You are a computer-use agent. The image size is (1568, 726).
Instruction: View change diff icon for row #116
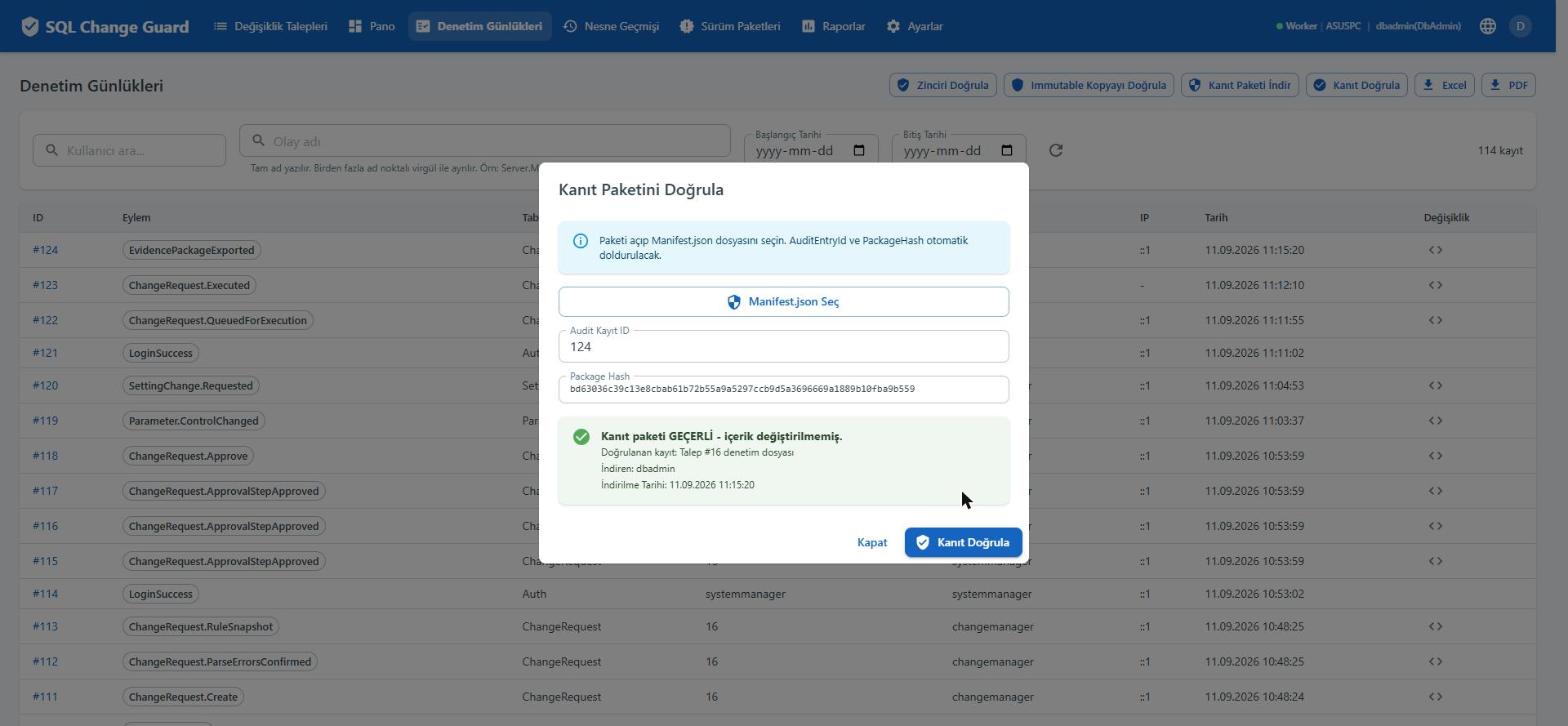pos(1435,526)
